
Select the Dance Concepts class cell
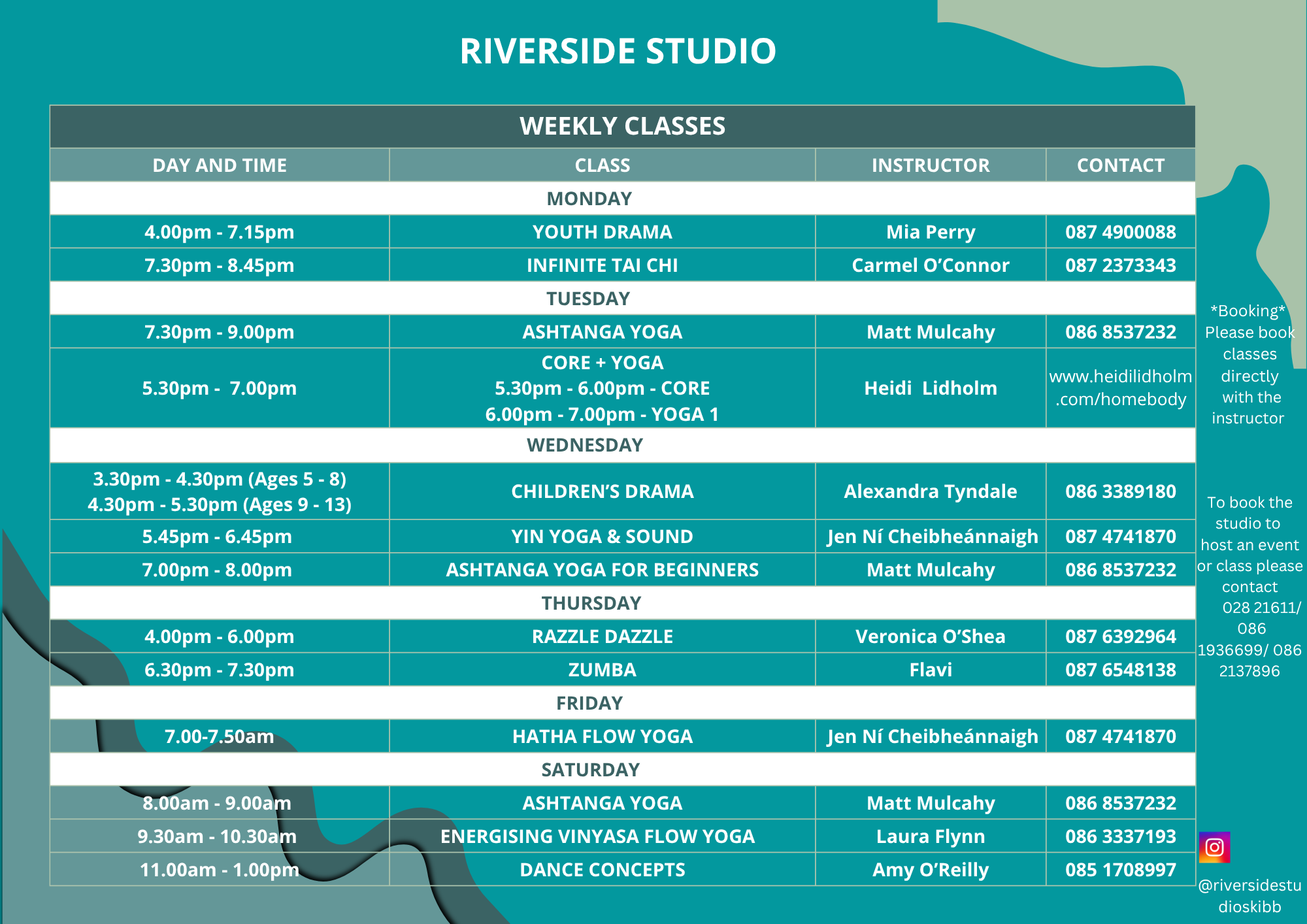click(x=602, y=870)
